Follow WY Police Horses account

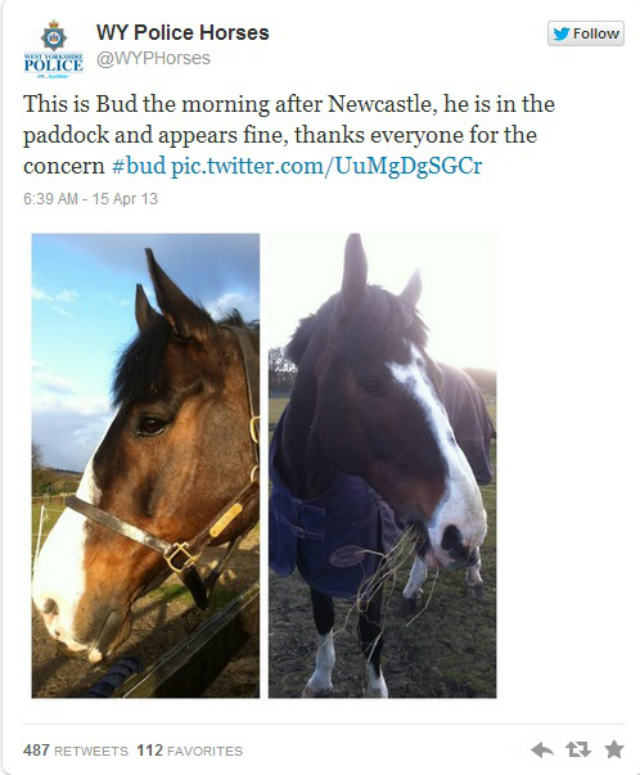[586, 34]
